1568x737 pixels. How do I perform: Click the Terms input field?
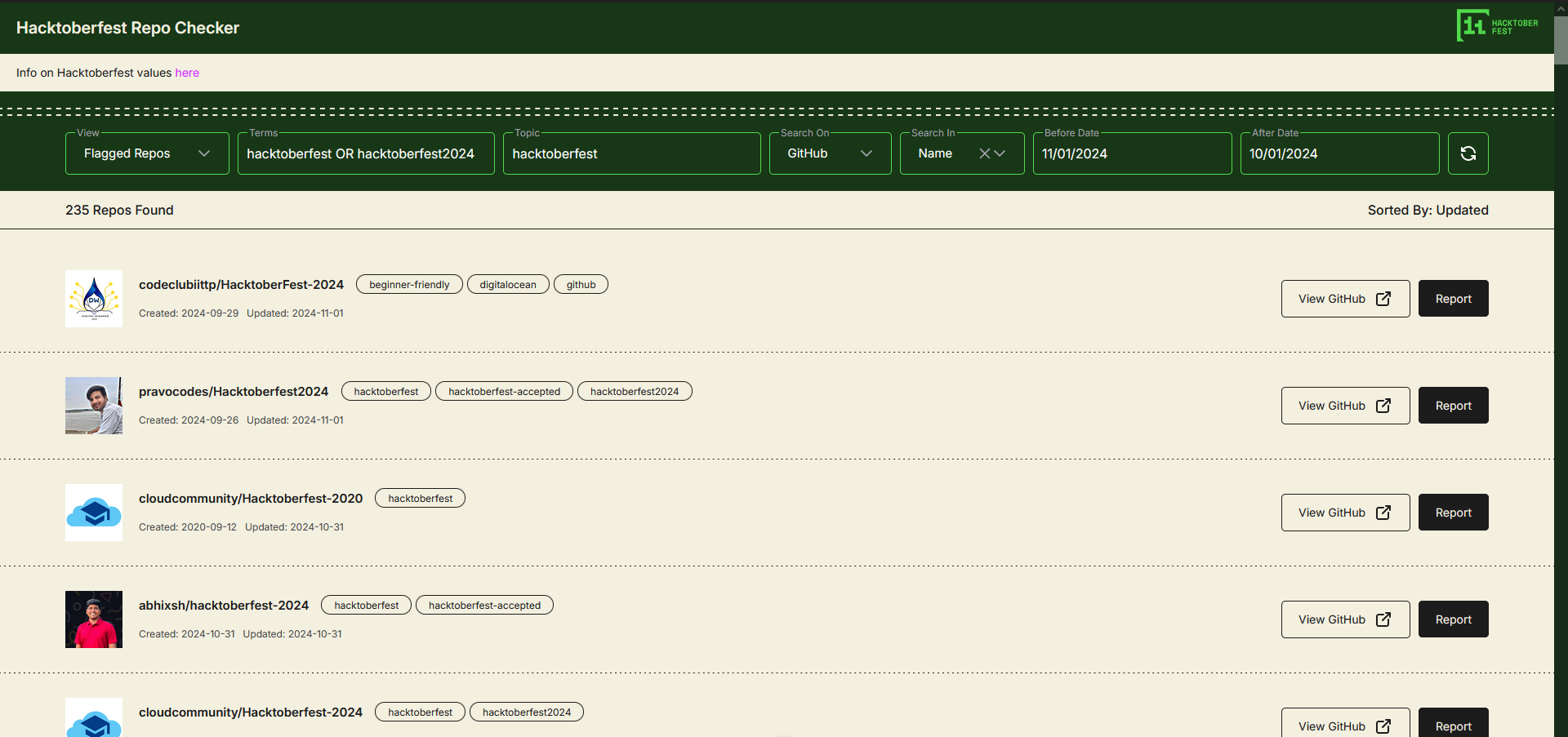[366, 153]
